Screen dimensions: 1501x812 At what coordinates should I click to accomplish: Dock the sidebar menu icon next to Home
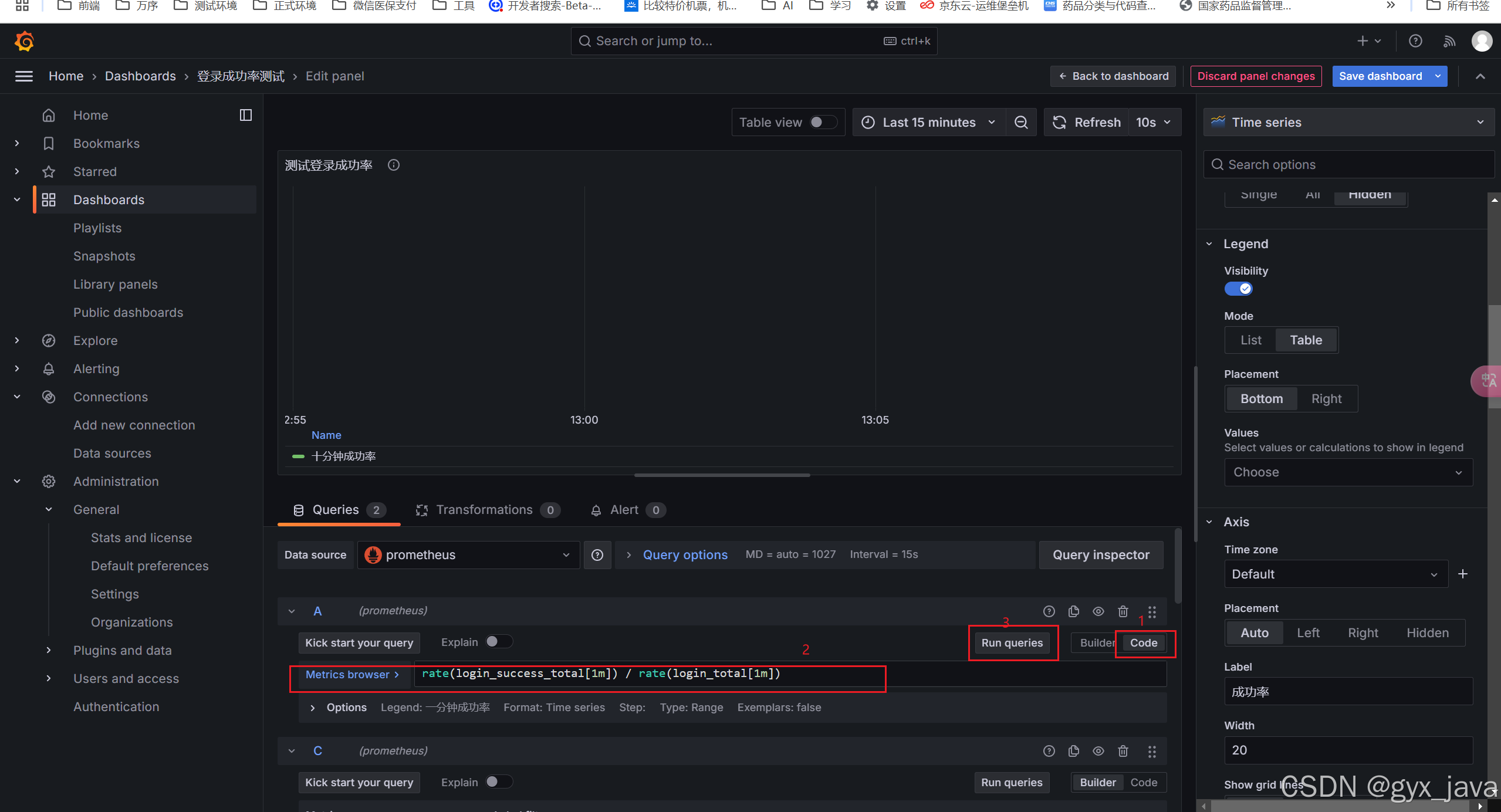tap(246, 115)
